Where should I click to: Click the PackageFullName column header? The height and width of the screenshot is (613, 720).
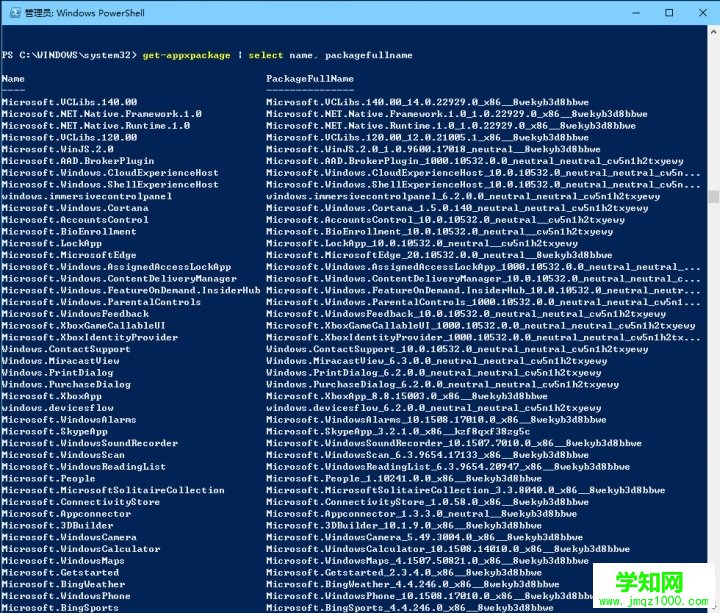310,79
